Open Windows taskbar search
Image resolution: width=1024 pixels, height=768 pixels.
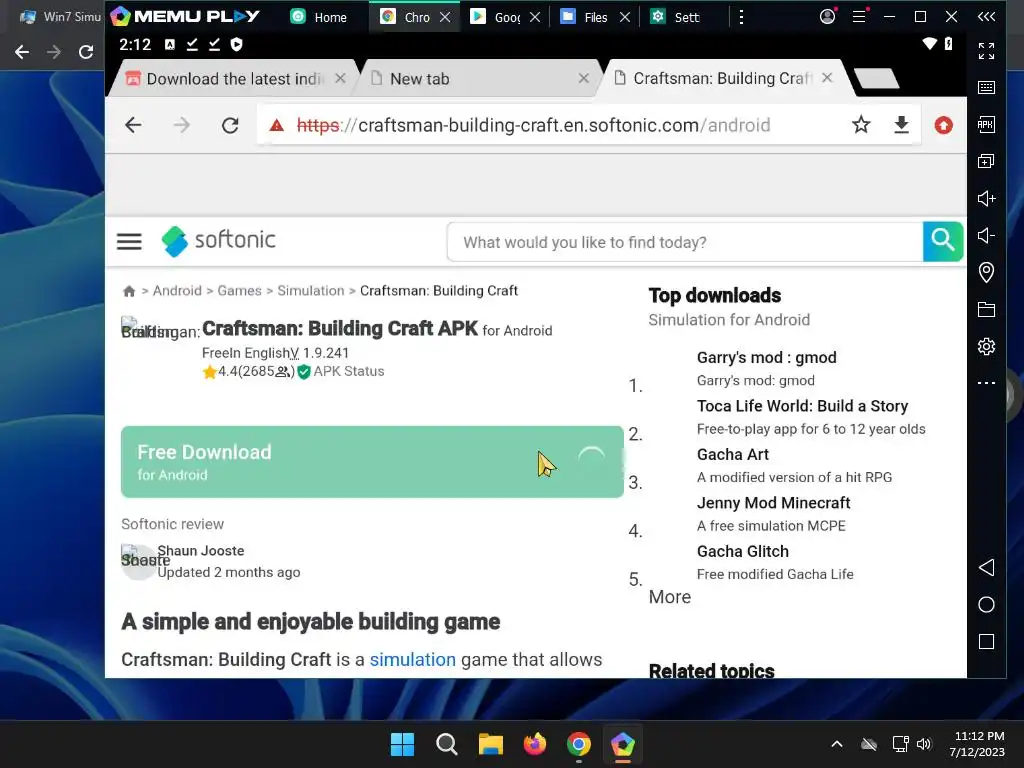[x=447, y=744]
